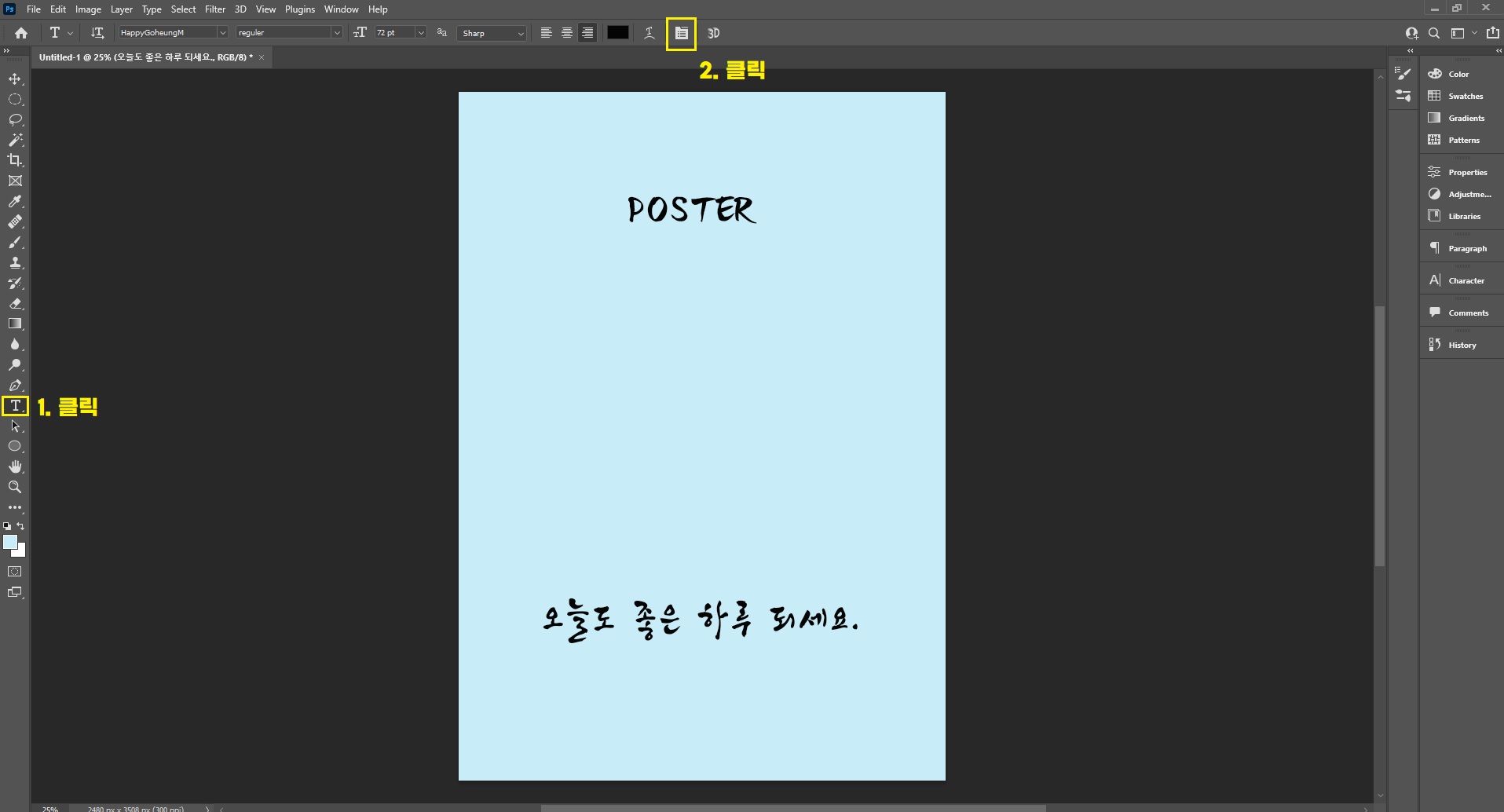Viewport: 1504px width, 812px height.
Task: Toggle Quick Mask mode
Action: click(15, 572)
